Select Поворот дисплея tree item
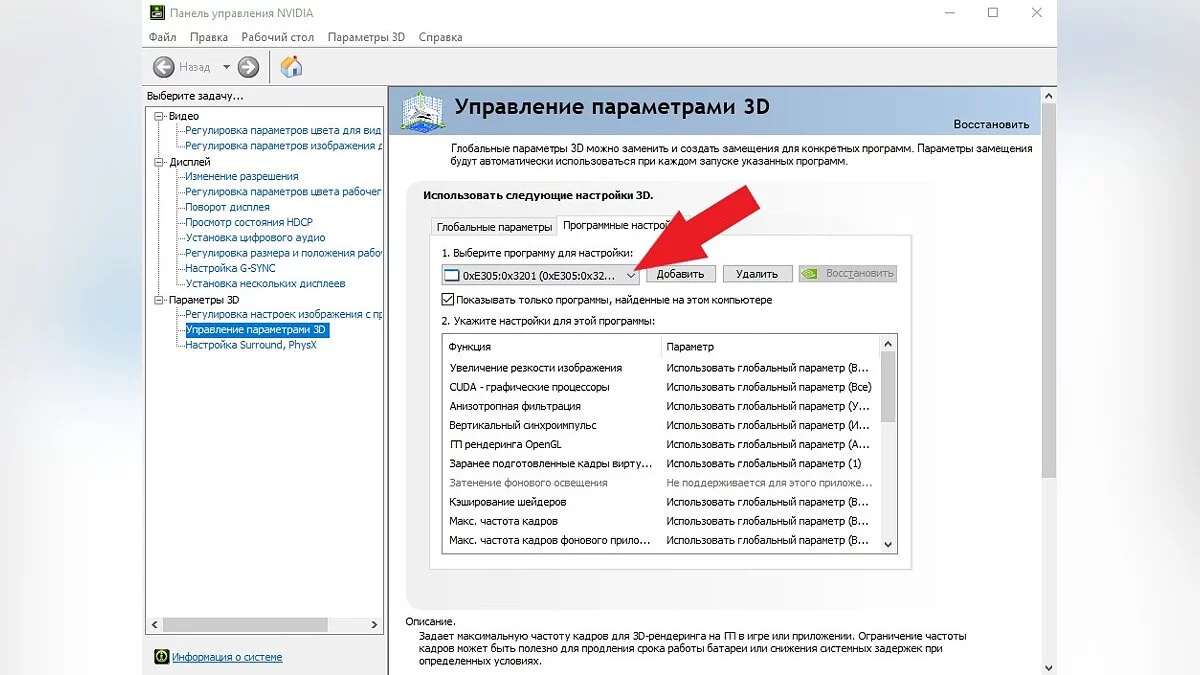The height and width of the screenshot is (675, 1200). point(227,207)
